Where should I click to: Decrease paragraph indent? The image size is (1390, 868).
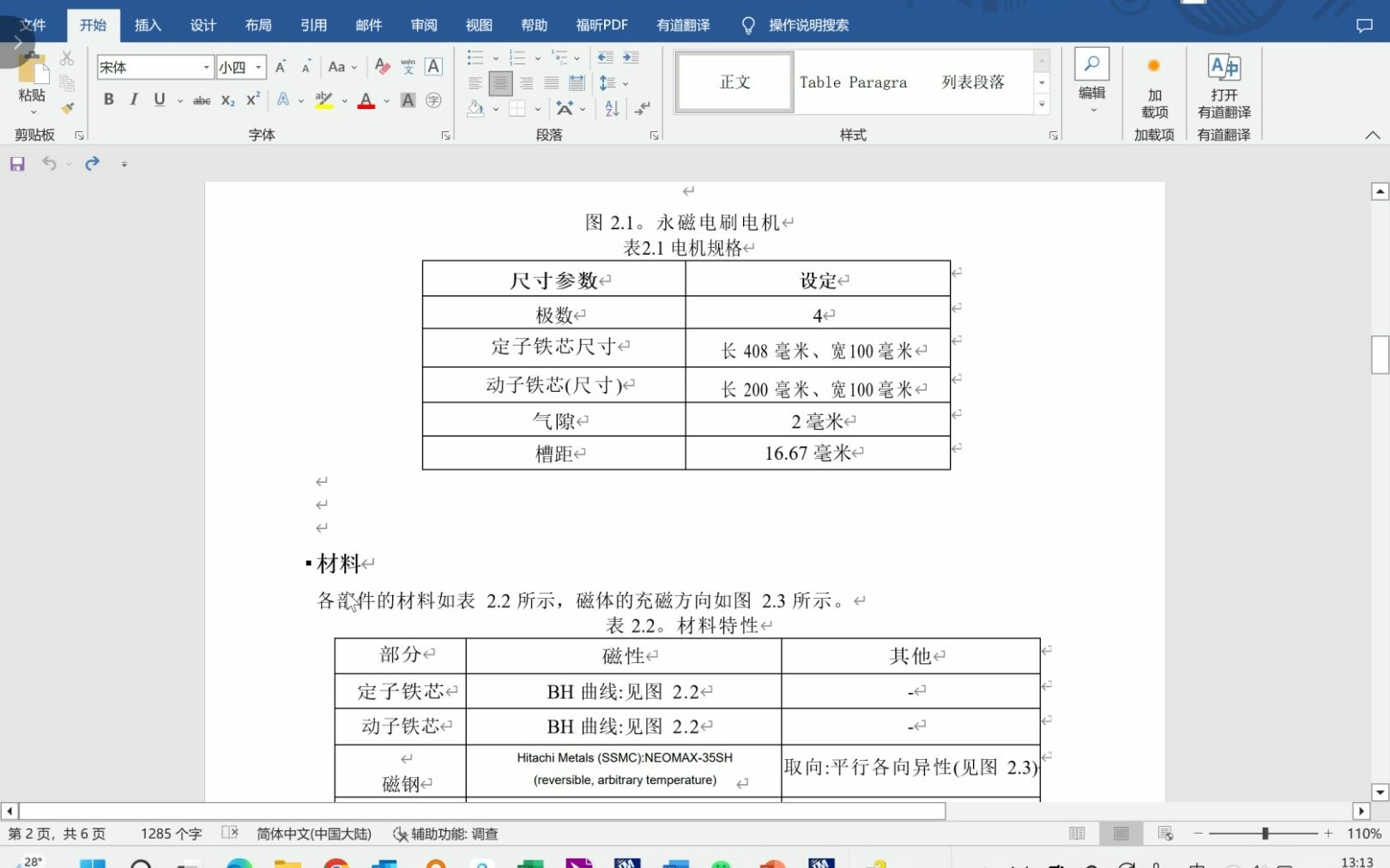(x=605, y=57)
